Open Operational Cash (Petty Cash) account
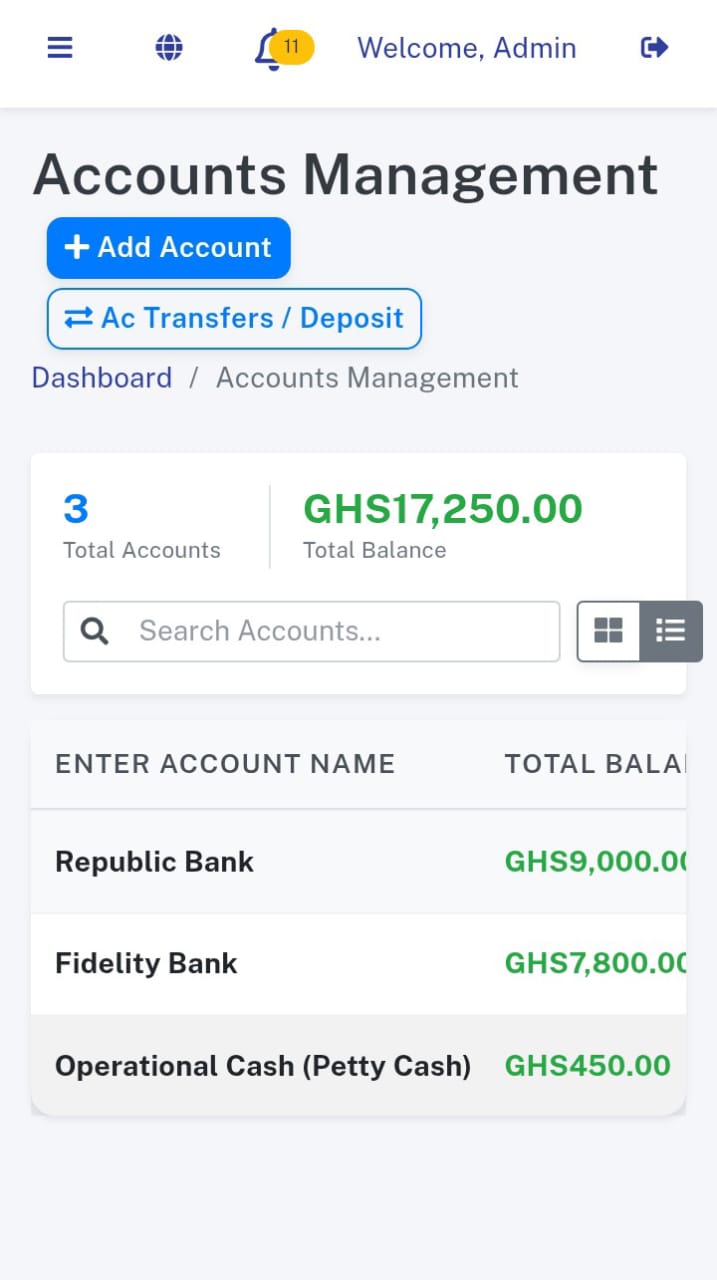 (x=263, y=1065)
